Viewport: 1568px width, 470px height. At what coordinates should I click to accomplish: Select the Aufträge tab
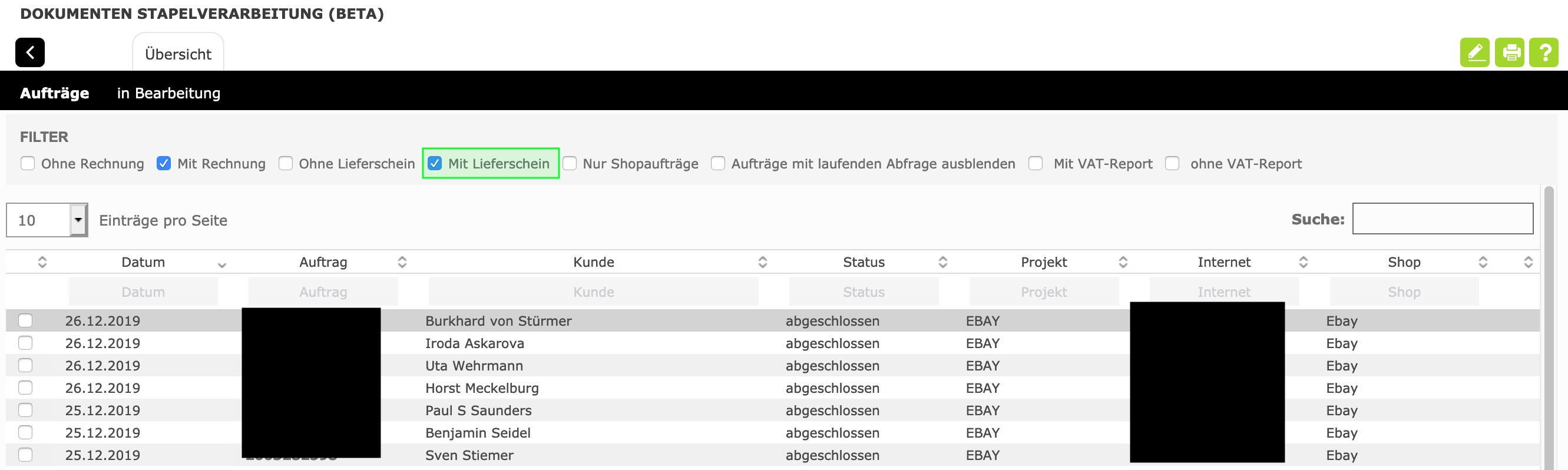[x=54, y=93]
